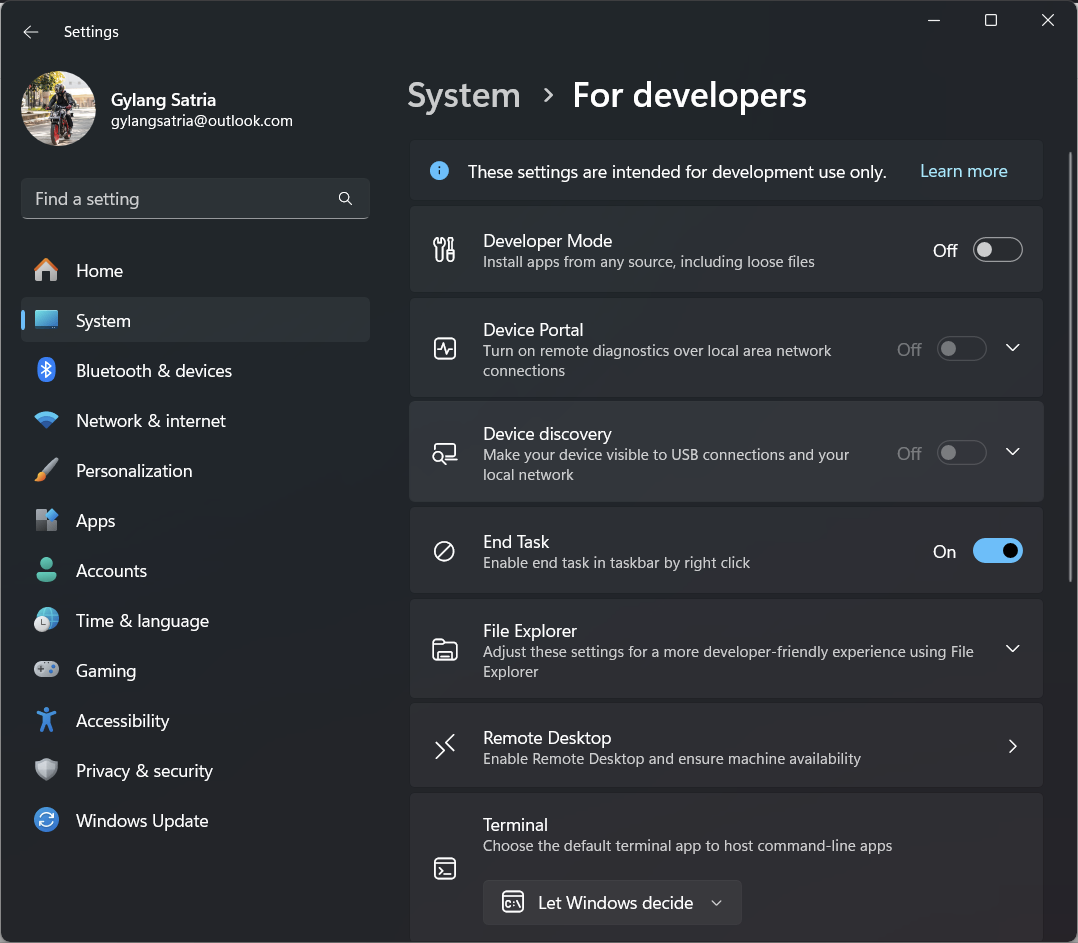Click the Bluetooth icon in sidebar
Viewport: 1078px width, 943px height.
point(46,370)
